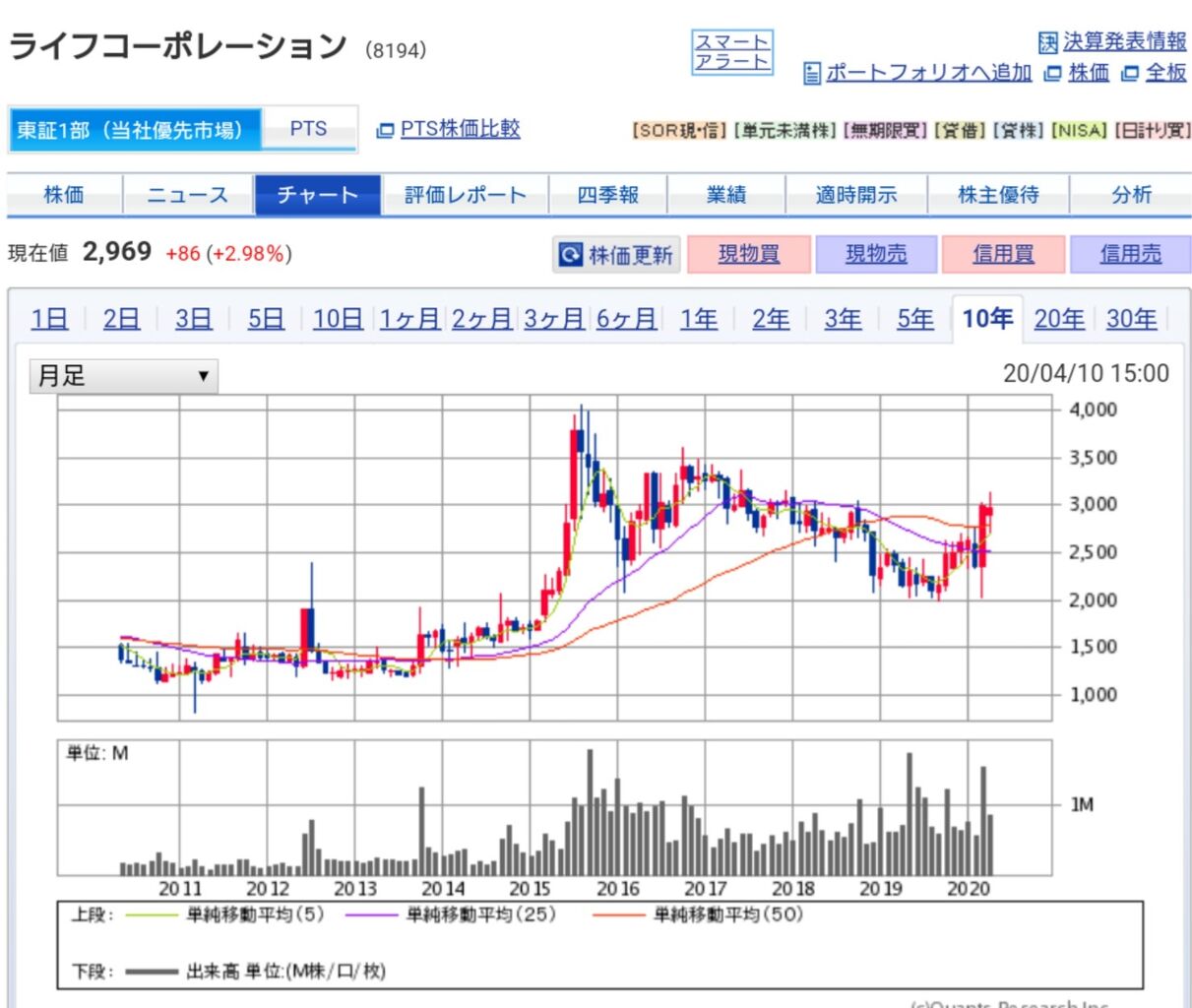Select the 2日 chart period
The height and width of the screenshot is (1008, 1192).
121,319
